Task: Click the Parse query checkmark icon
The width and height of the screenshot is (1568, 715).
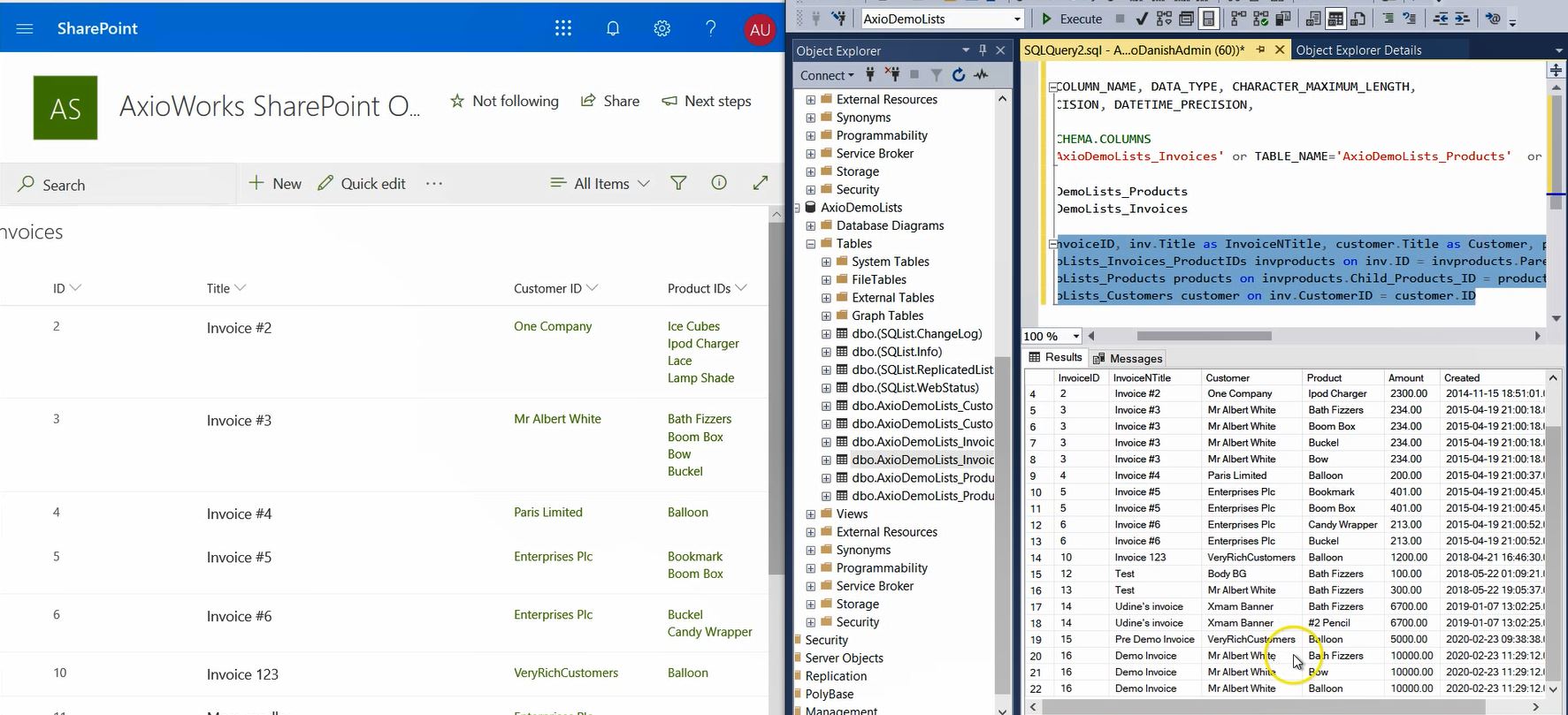Action: [x=1142, y=19]
